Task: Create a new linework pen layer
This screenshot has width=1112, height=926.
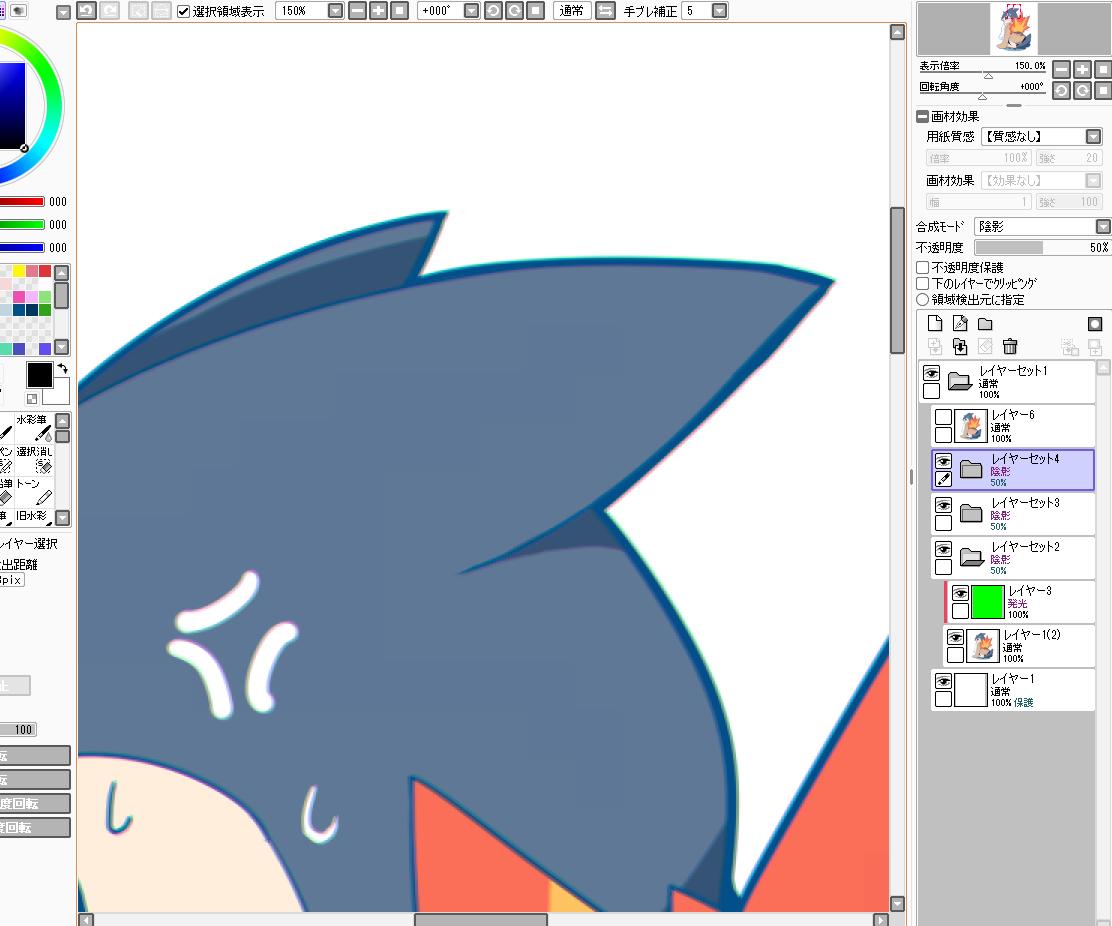Action: 960,323
